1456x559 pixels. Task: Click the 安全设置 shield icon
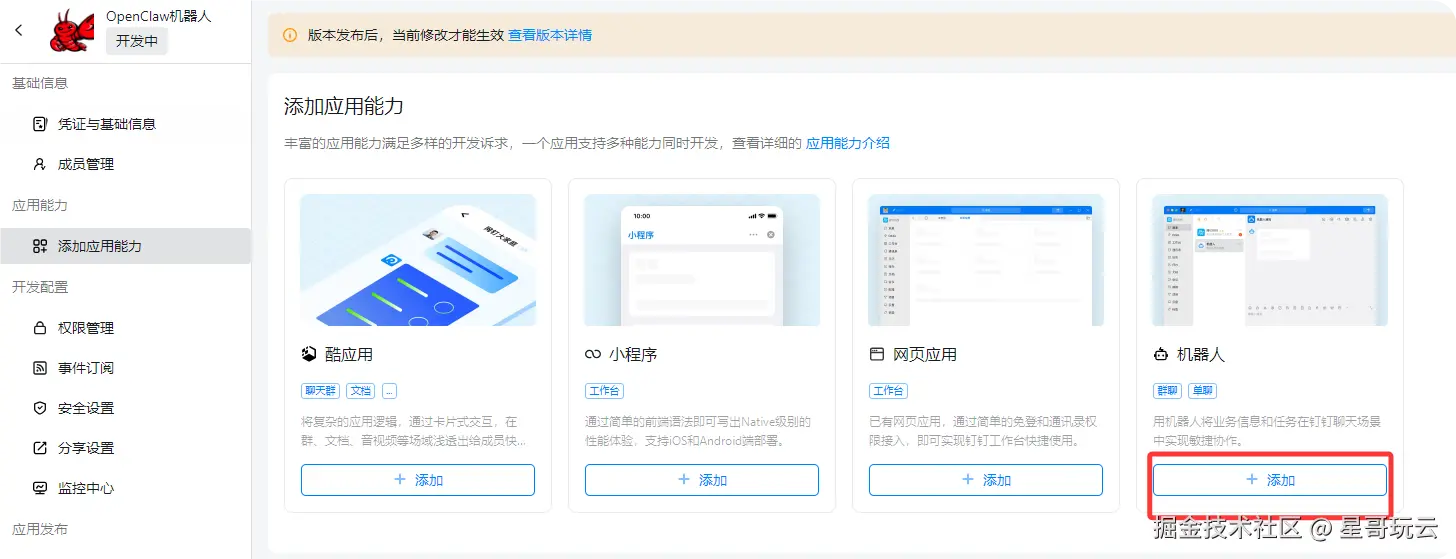pyautogui.click(x=40, y=408)
